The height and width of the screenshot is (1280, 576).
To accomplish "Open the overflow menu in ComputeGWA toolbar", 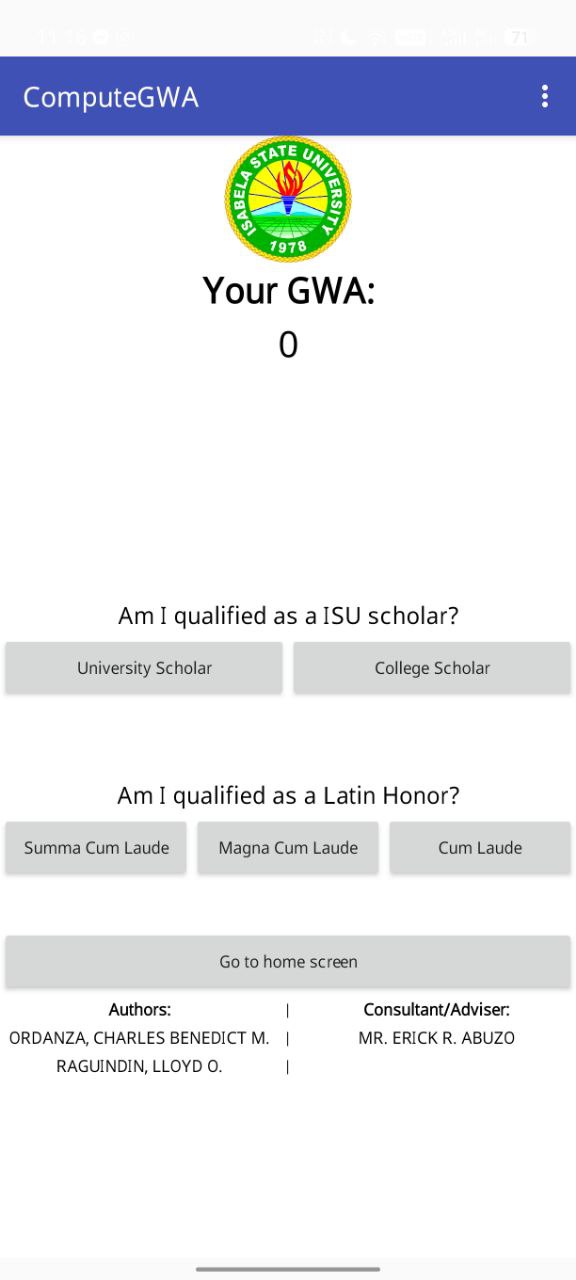I will [x=544, y=96].
